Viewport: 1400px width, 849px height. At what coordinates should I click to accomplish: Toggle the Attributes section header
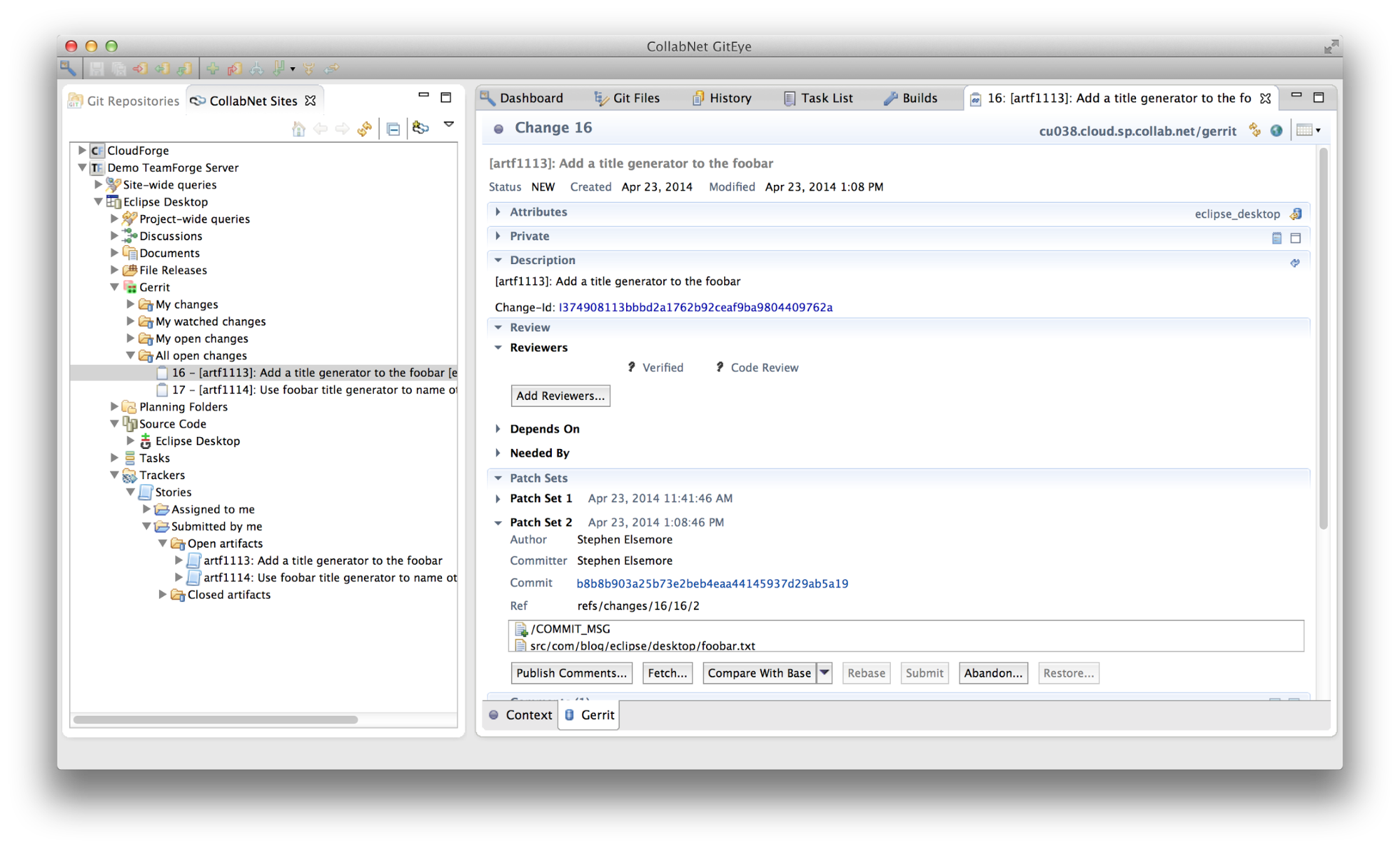click(x=539, y=212)
